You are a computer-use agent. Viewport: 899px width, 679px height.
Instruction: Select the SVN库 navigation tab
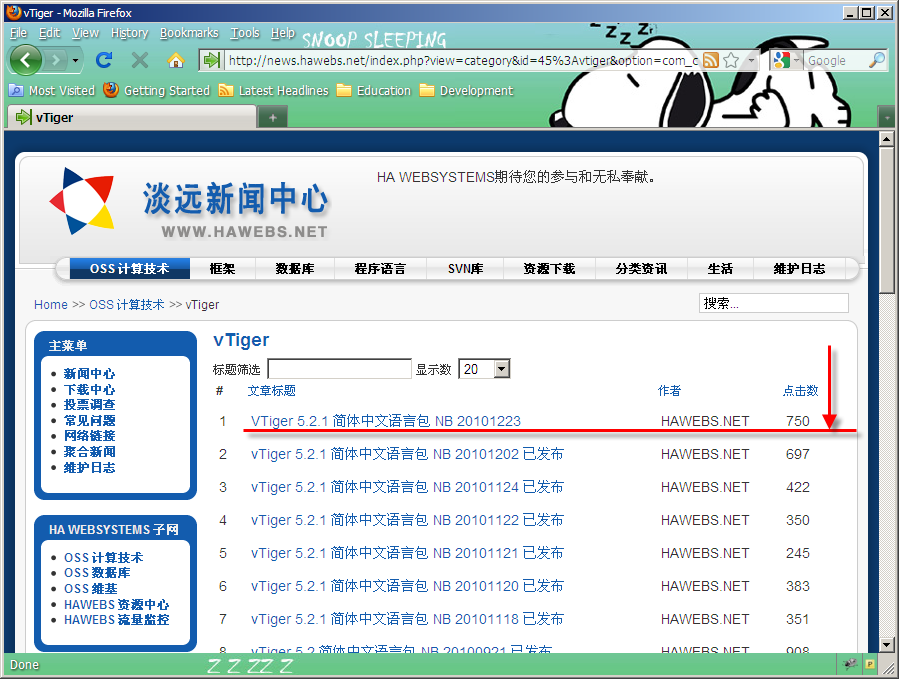pos(466,268)
